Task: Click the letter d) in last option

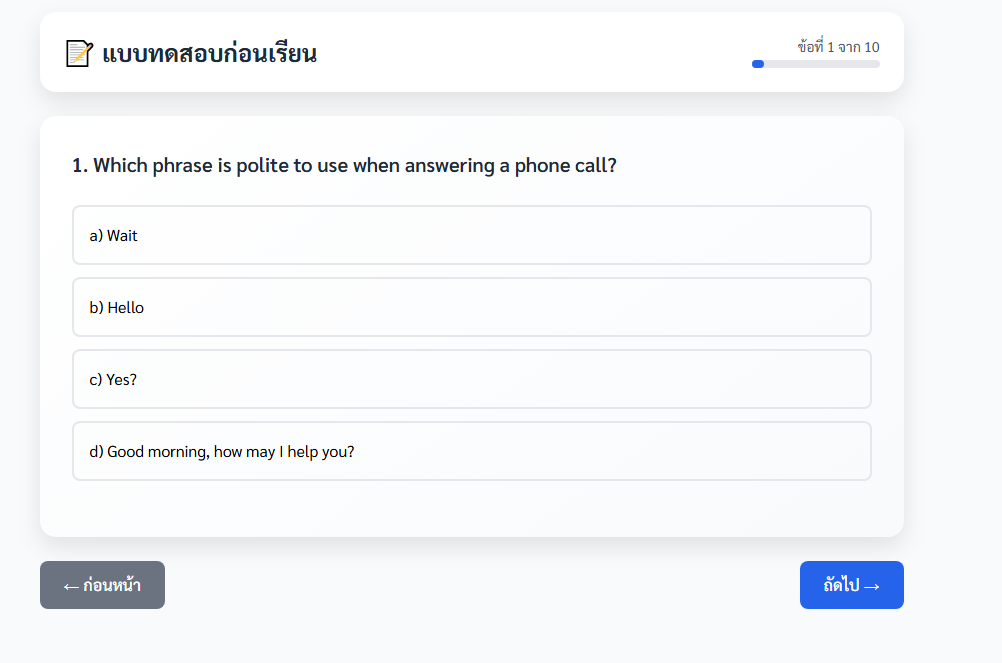Action: [x=96, y=452]
